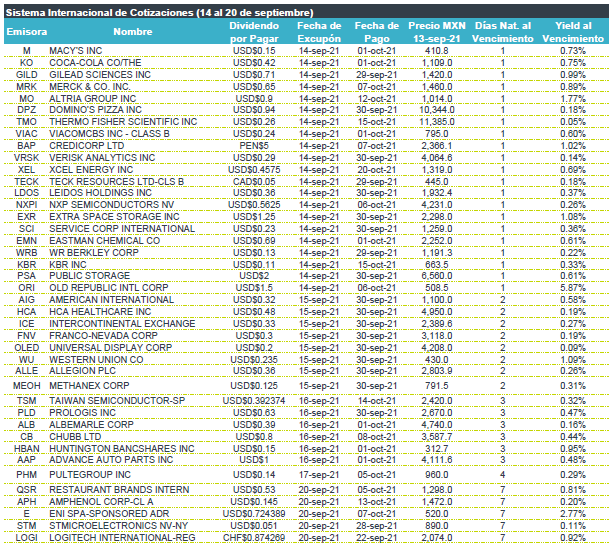
Task: Click the 'Nombre' column header
Action: point(133,32)
